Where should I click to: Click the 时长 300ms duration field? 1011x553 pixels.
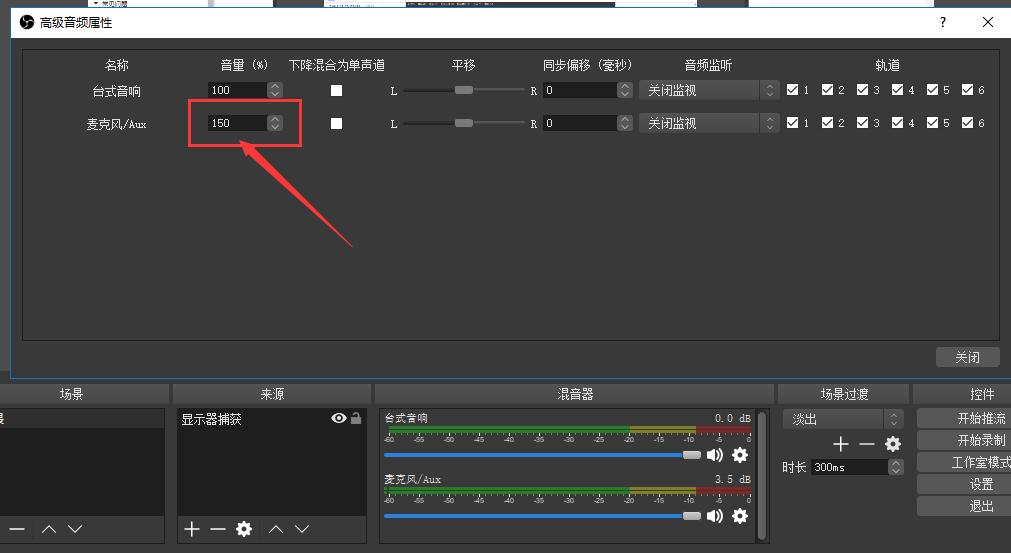[849, 467]
